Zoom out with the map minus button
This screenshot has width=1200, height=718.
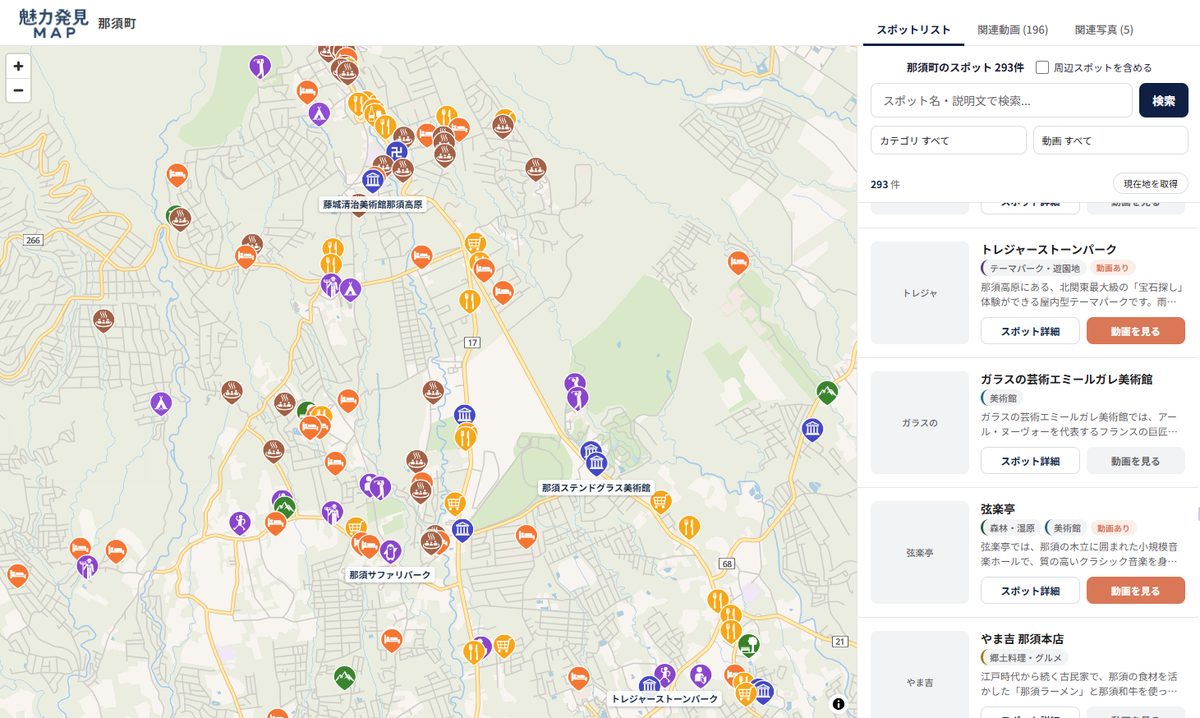click(x=18, y=90)
